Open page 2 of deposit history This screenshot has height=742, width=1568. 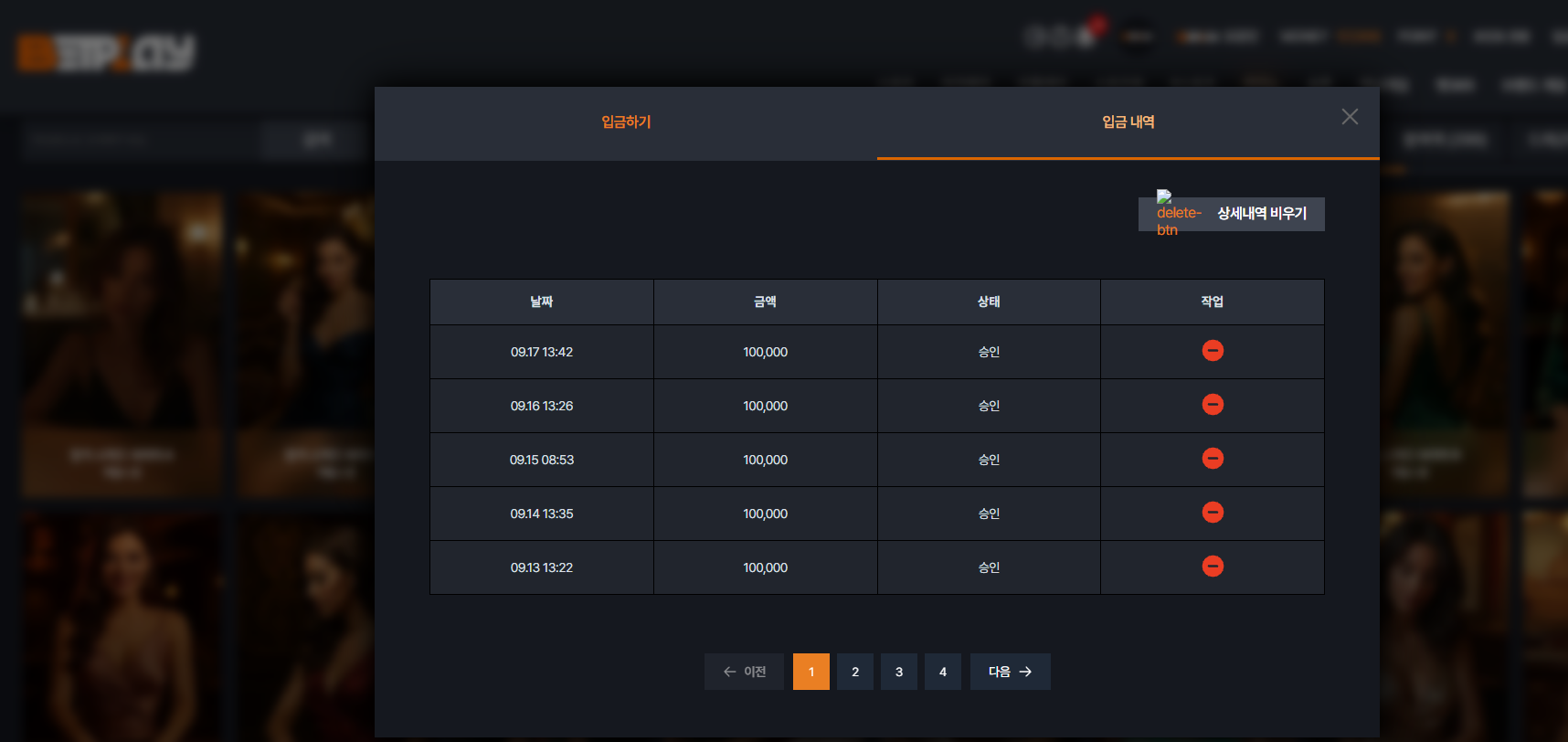(x=855, y=672)
